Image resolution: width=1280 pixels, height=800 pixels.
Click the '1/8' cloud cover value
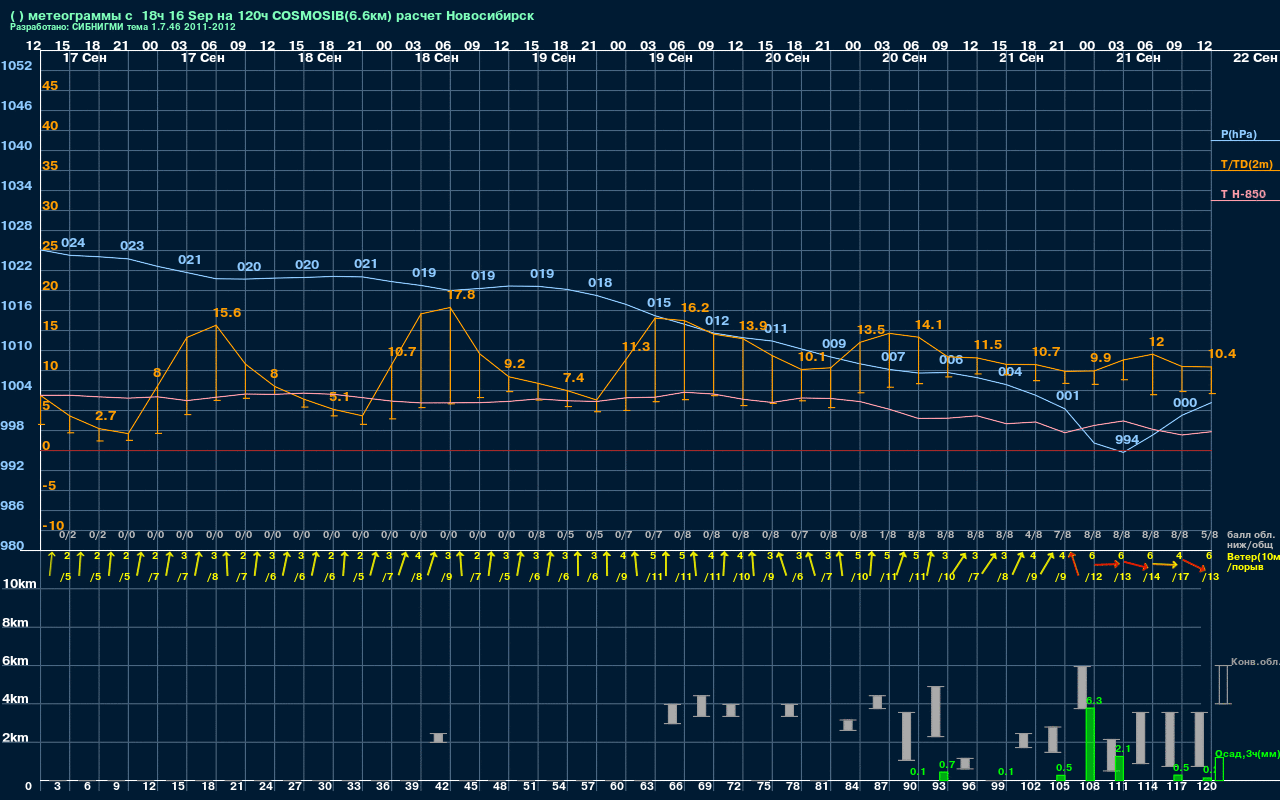click(x=887, y=535)
